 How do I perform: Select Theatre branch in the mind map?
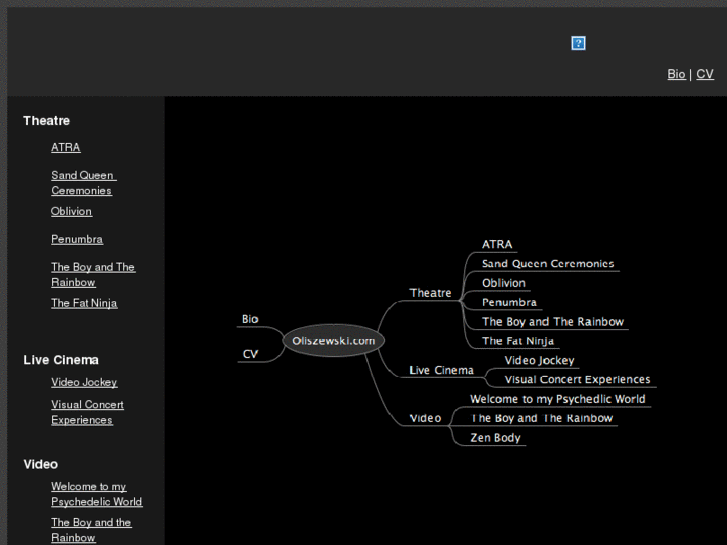(x=430, y=293)
